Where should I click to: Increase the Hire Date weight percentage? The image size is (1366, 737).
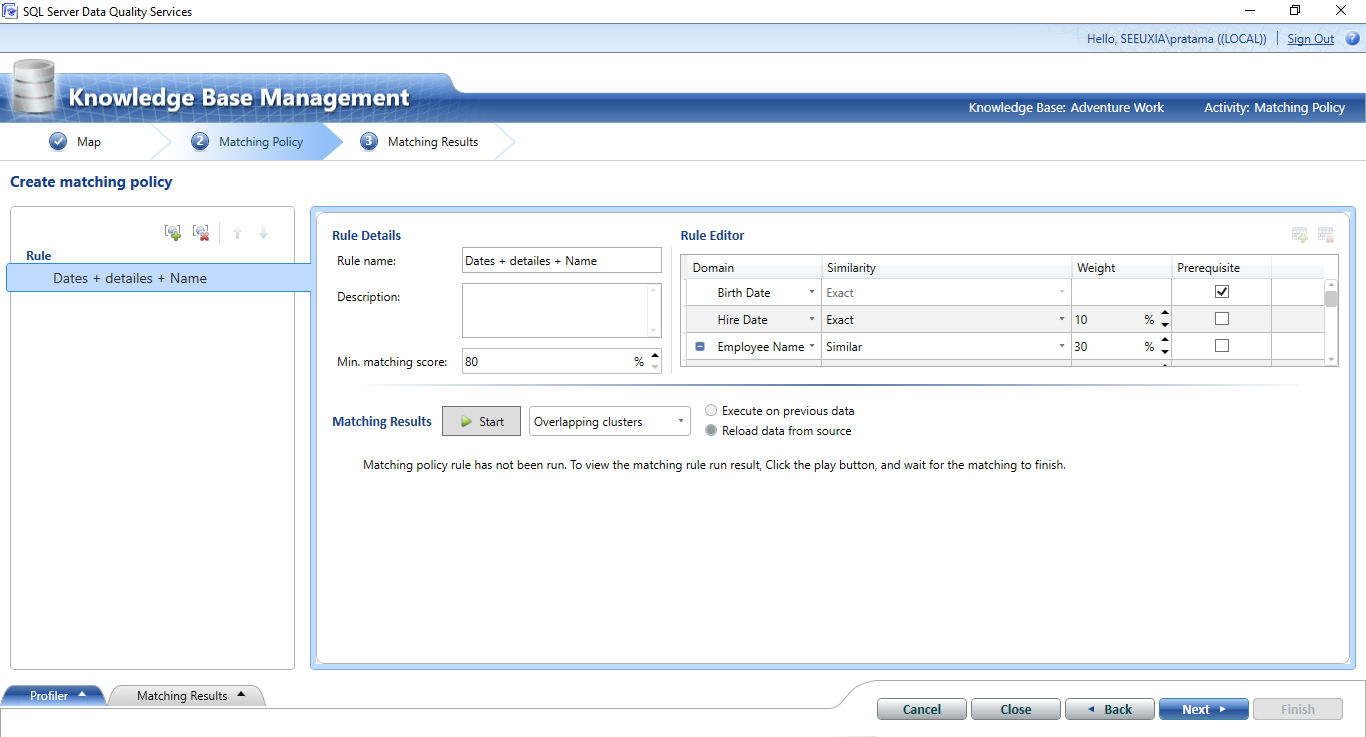point(1164,314)
